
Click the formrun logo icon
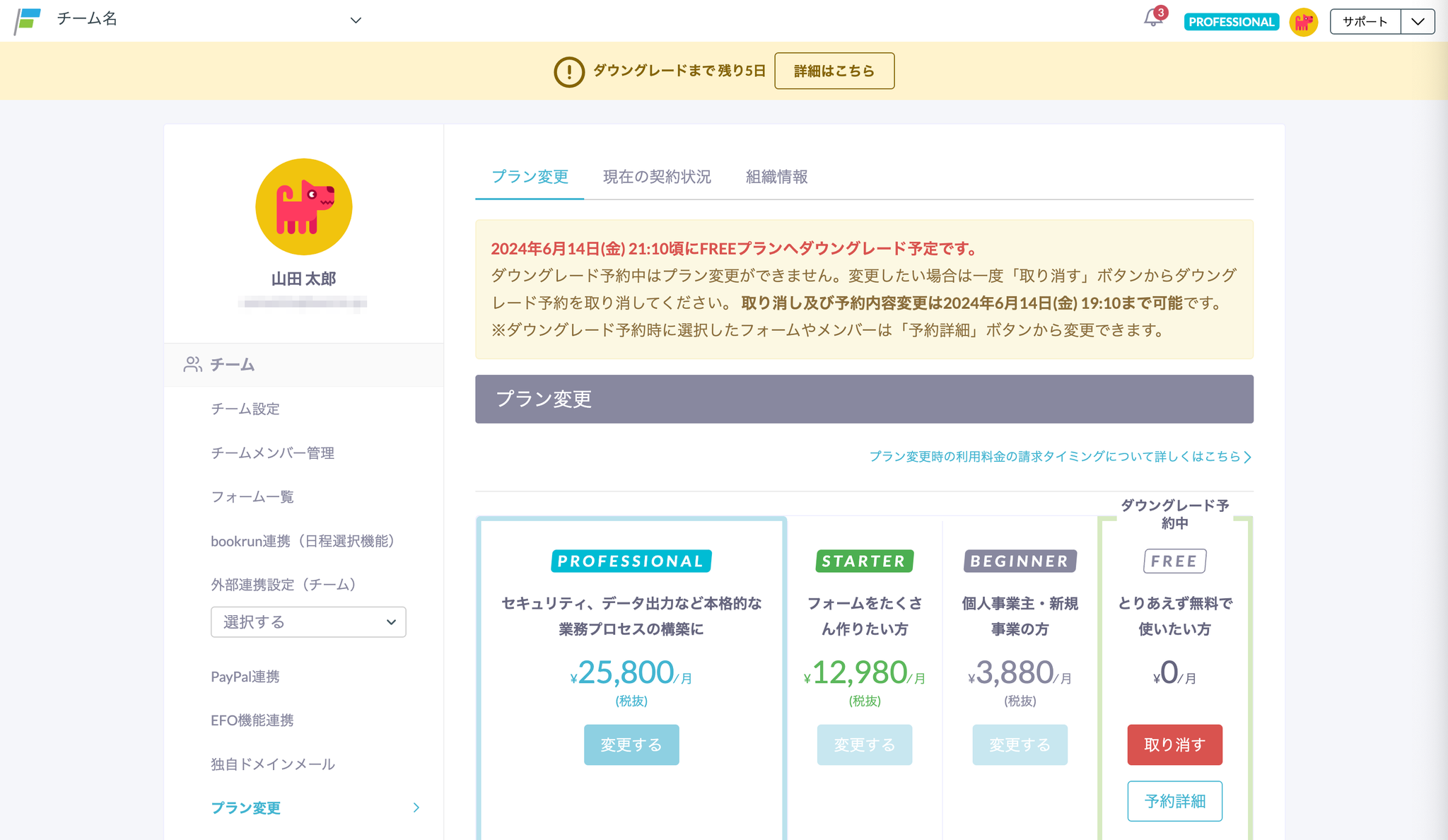28,21
